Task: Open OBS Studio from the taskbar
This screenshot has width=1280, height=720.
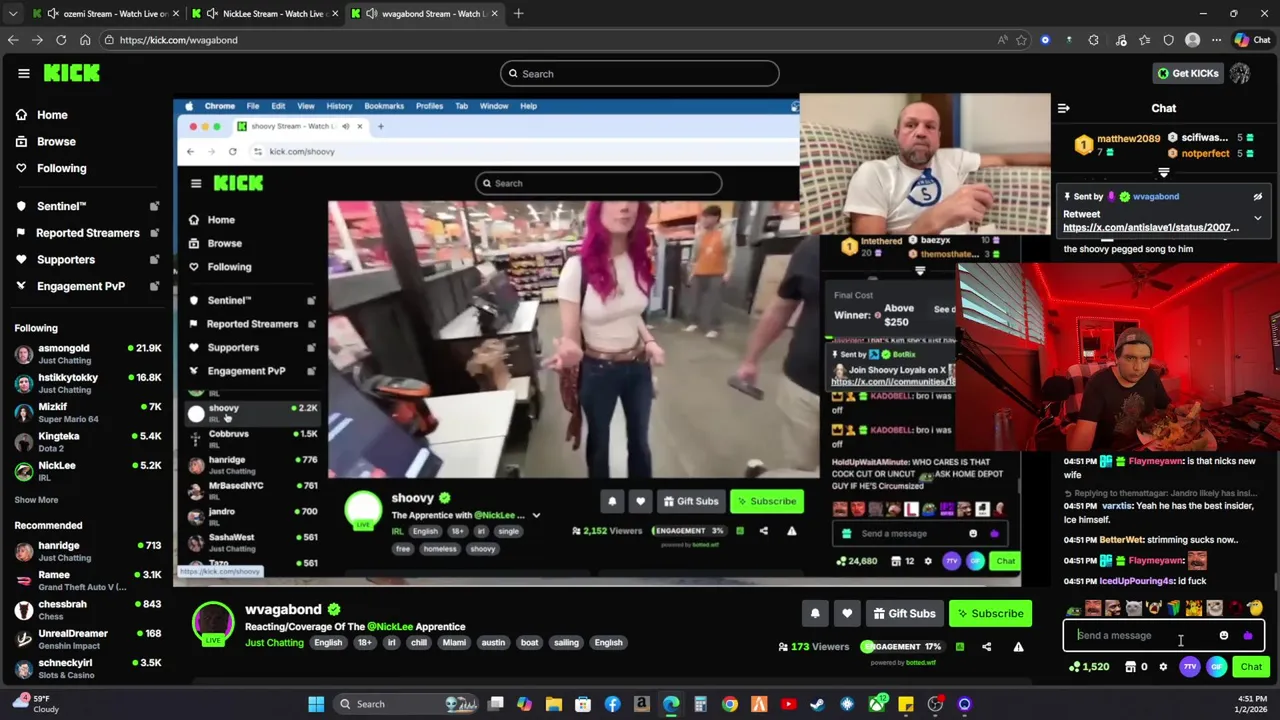Action: click(935, 704)
